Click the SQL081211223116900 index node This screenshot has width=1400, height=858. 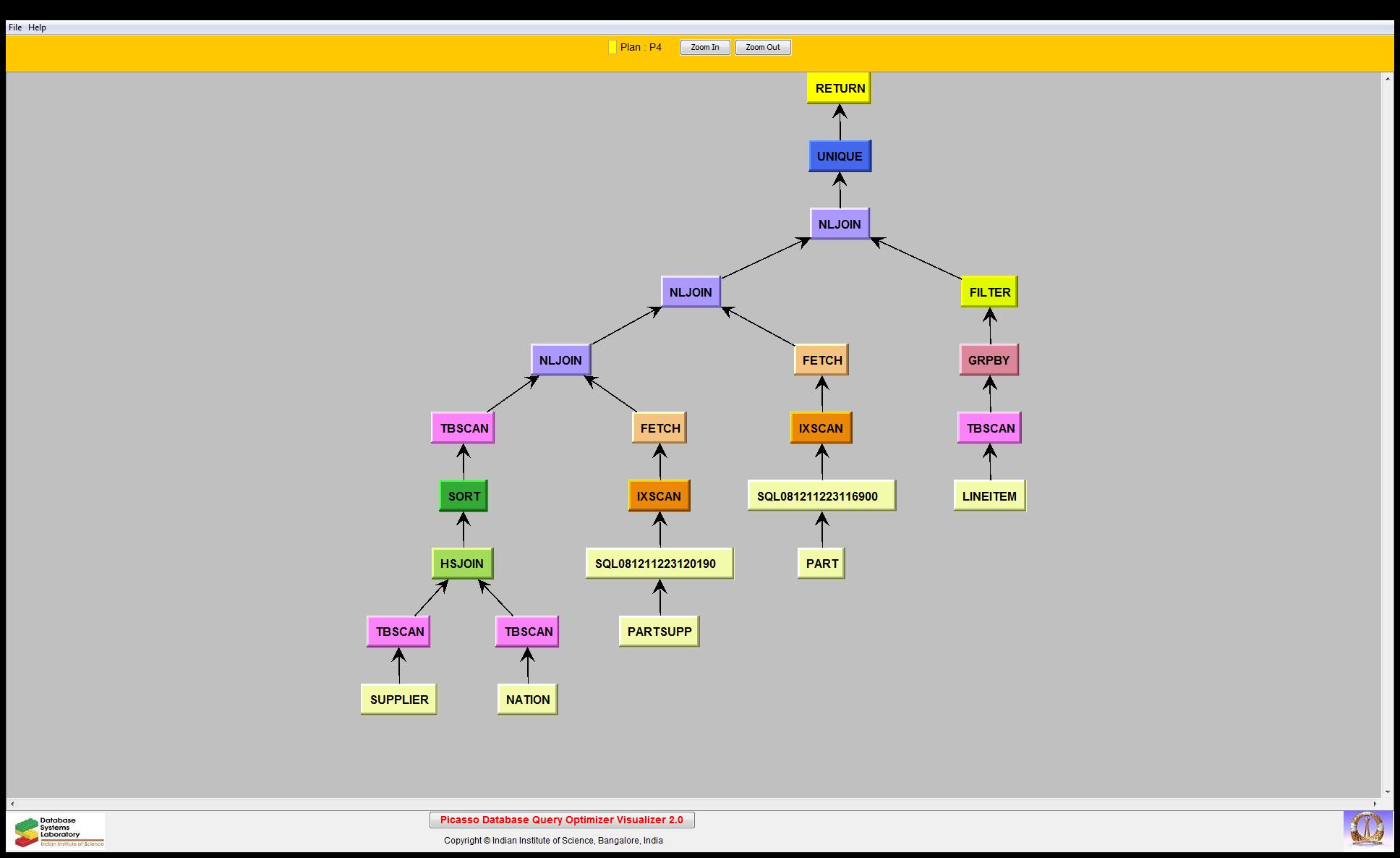[x=821, y=496]
